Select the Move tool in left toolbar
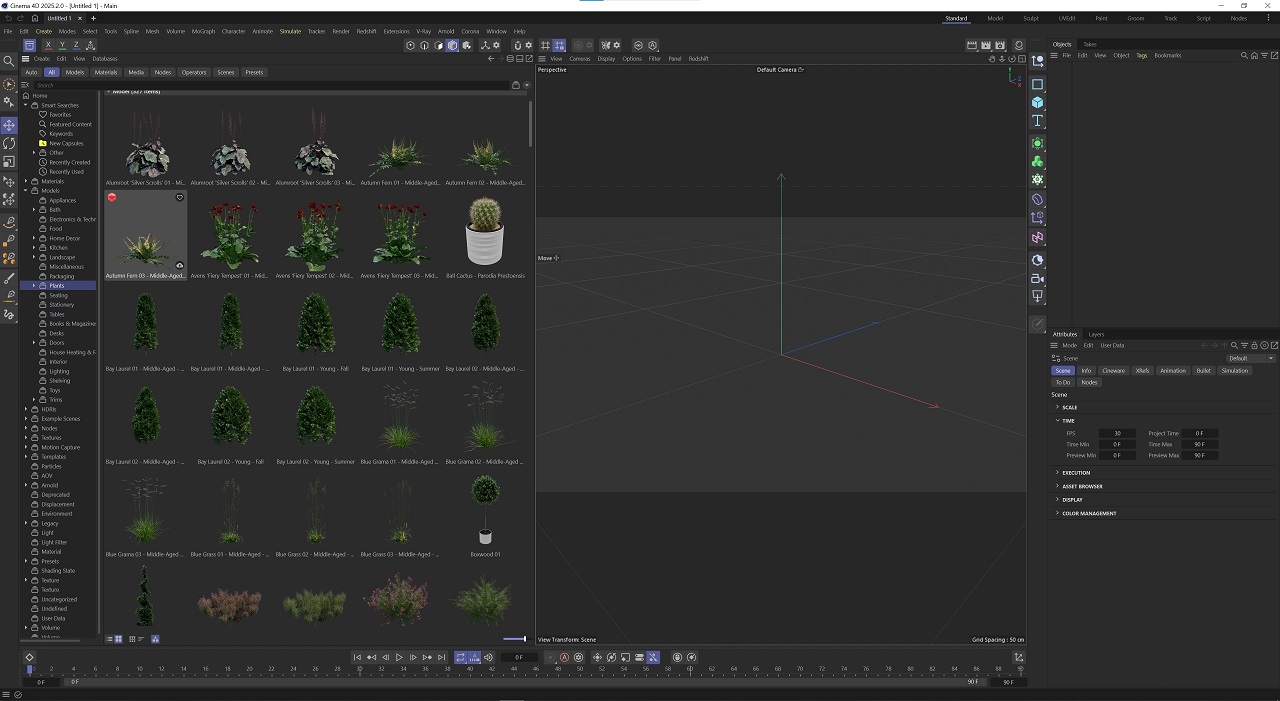1280x701 pixels. coord(9,125)
